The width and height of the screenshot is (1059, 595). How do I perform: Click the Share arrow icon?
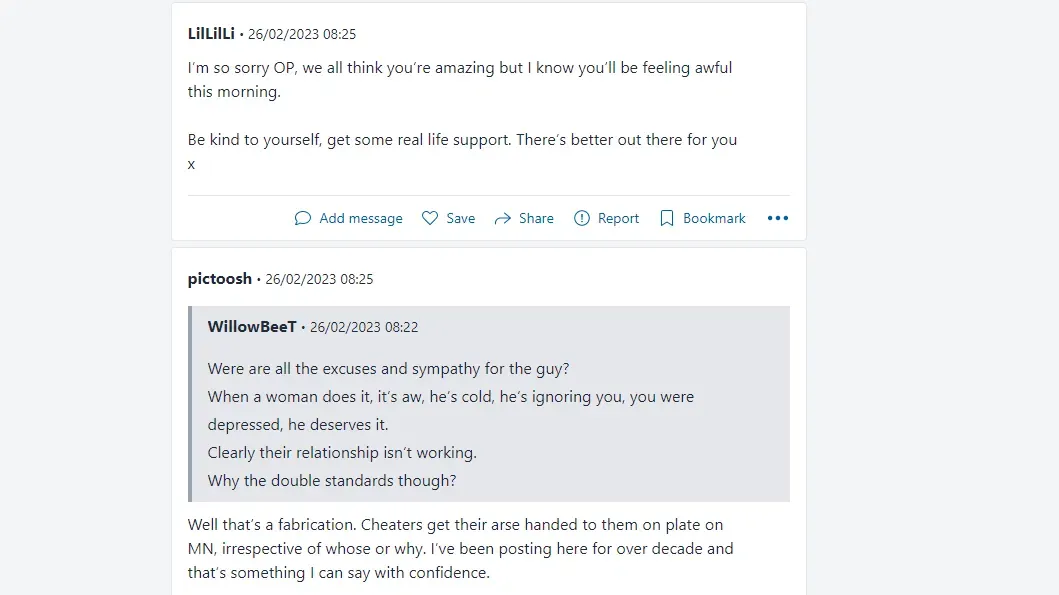tap(503, 218)
